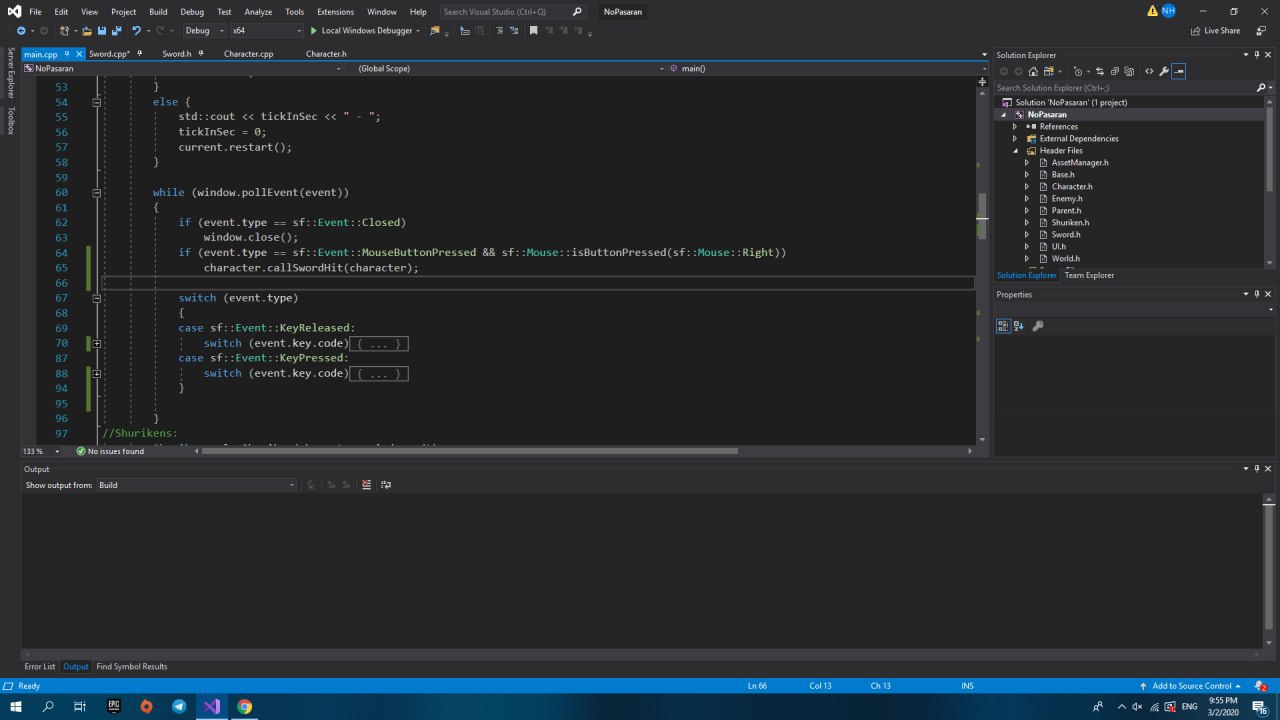Switch to the Character.cpp tab
Screen dimensions: 1280x720
pyautogui.click(x=248, y=54)
